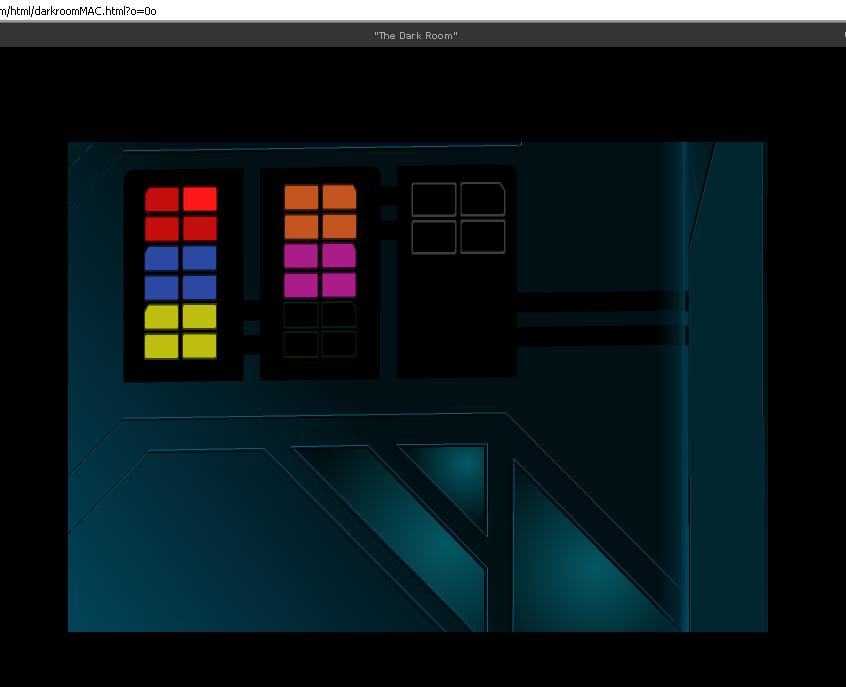Select the lower-right empty slot in middle panel
This screenshot has width=846, height=687.
click(339, 344)
